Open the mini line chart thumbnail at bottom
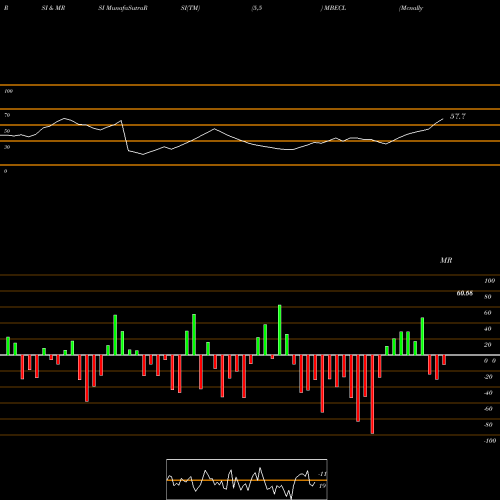Viewport: 500px width, 500px height. pyautogui.click(x=247, y=479)
